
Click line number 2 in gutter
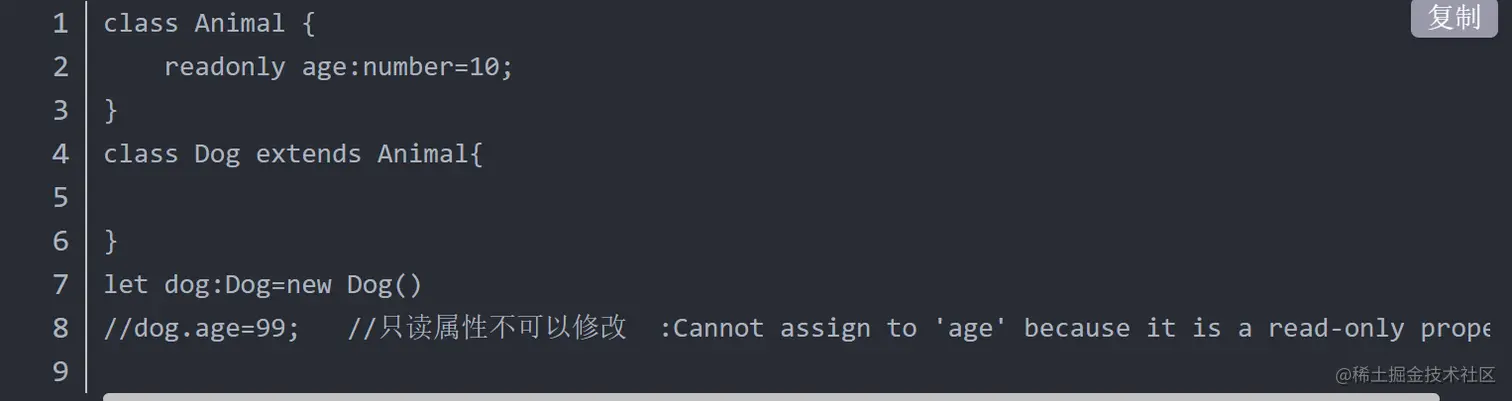click(x=61, y=67)
